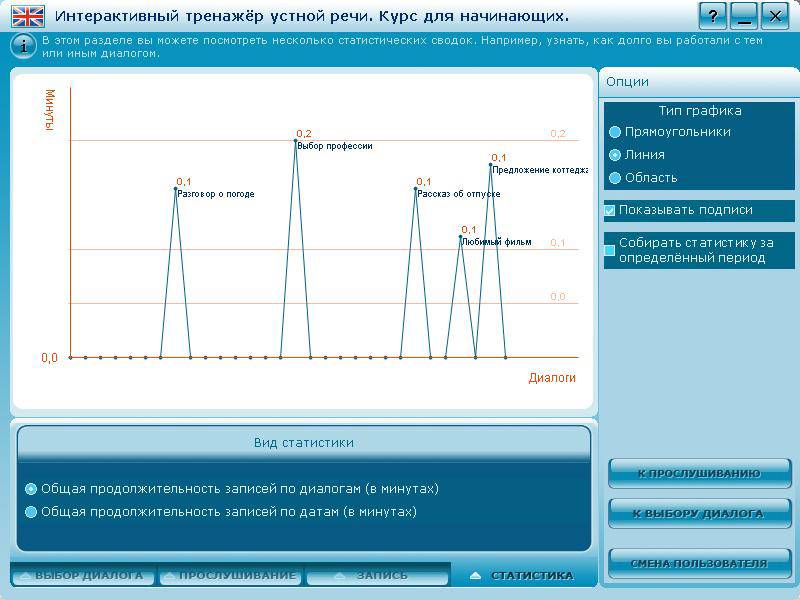Go to the ЗАПИСЬ tab

(x=377, y=576)
